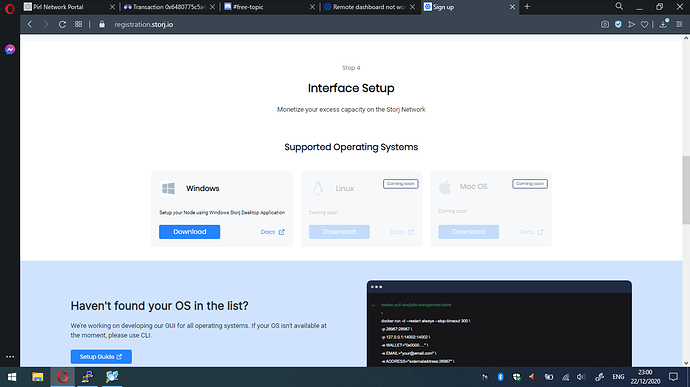Click the Bluetooth tray icon
Viewport: 690px width, 387px height.
pos(500,377)
